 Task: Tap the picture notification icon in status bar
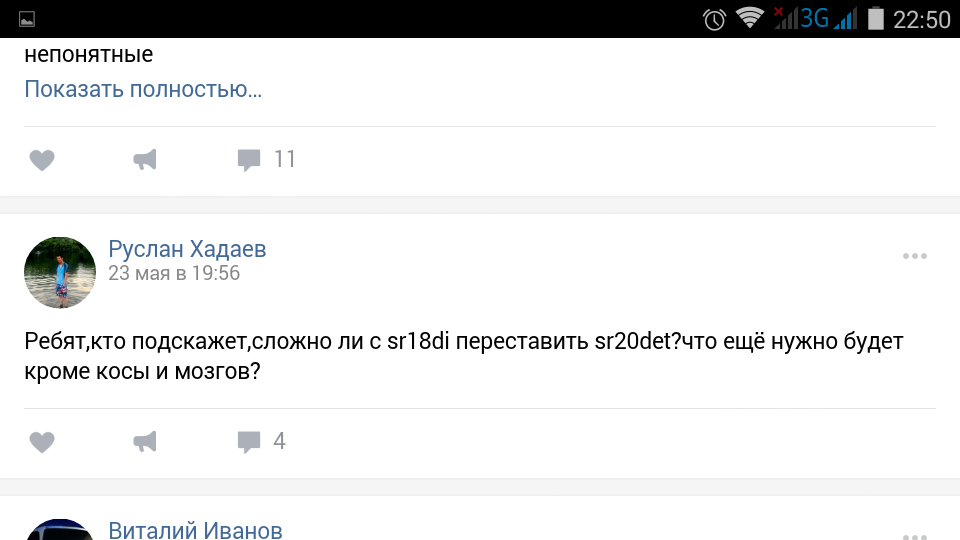pos(27,20)
